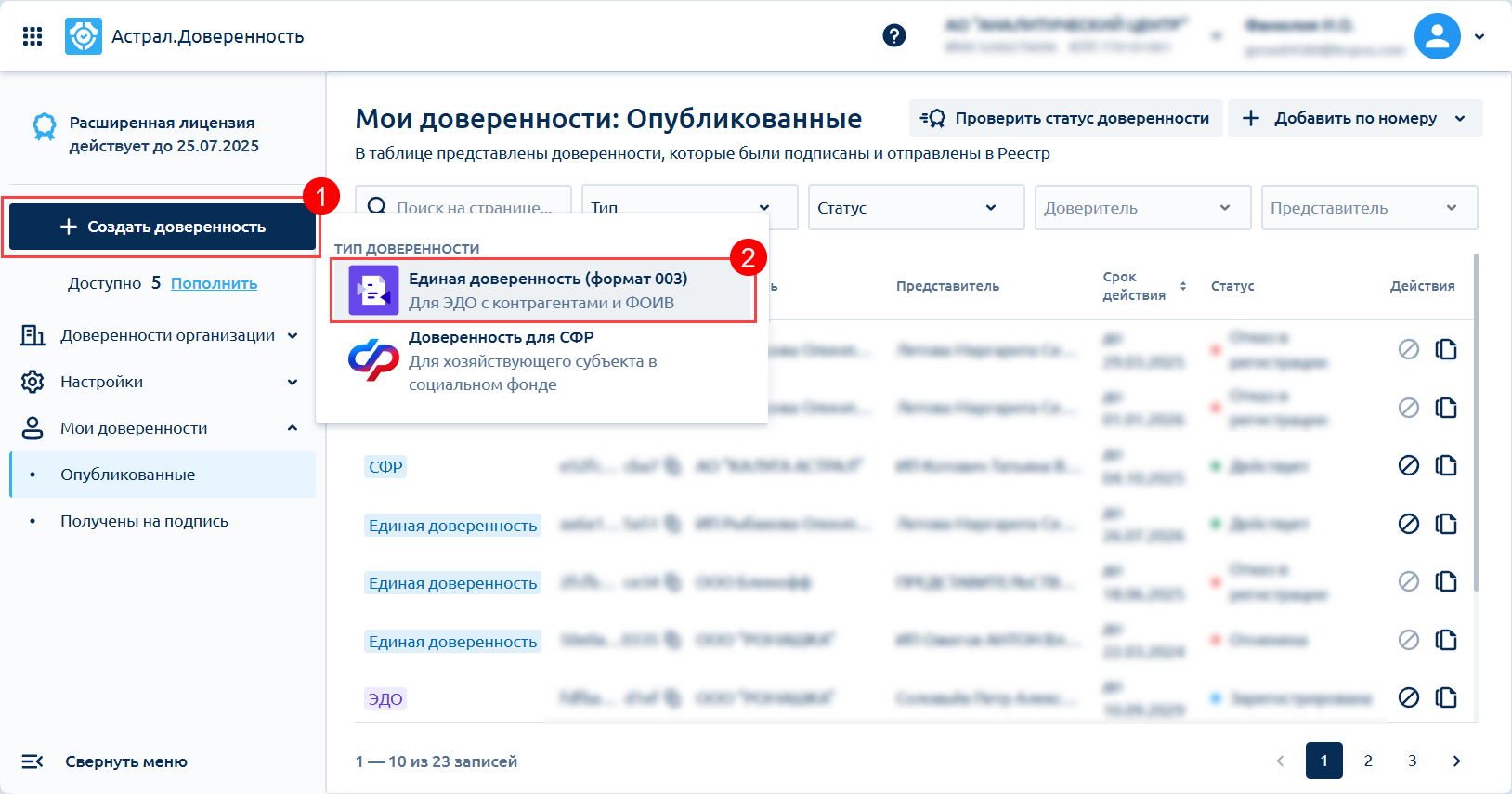
Task: Click the Астрал.Доверенность shield logo
Action: (x=84, y=36)
